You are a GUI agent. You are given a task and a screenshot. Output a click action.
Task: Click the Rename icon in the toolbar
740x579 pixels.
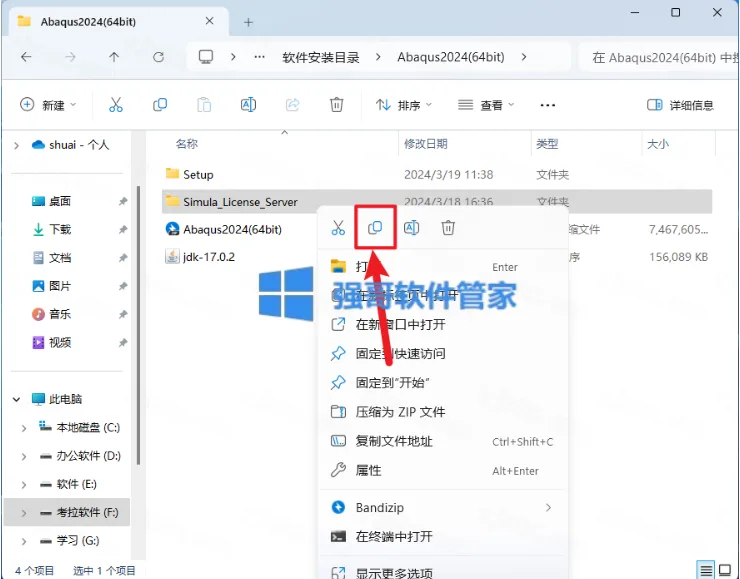[x=248, y=105]
